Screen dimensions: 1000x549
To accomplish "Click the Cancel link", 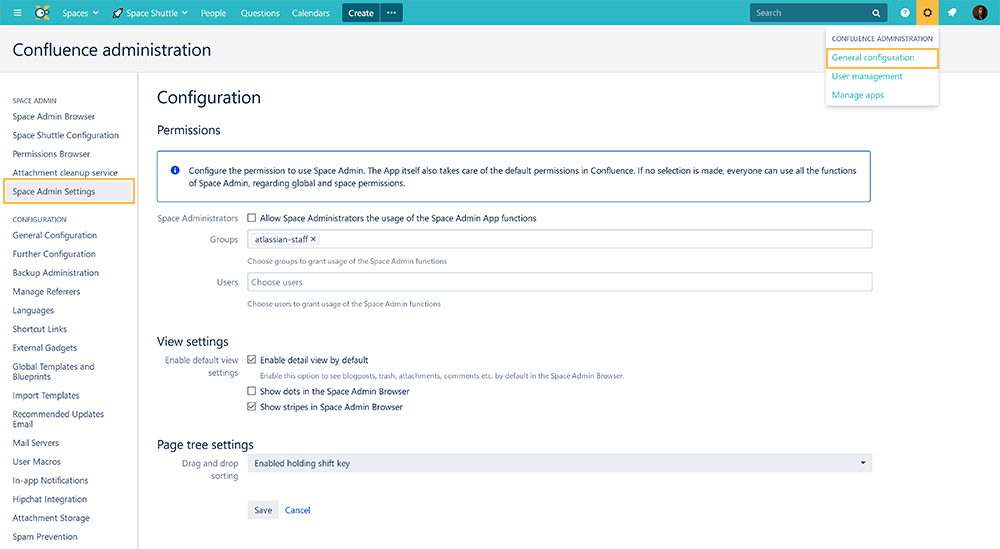I will 298,510.
